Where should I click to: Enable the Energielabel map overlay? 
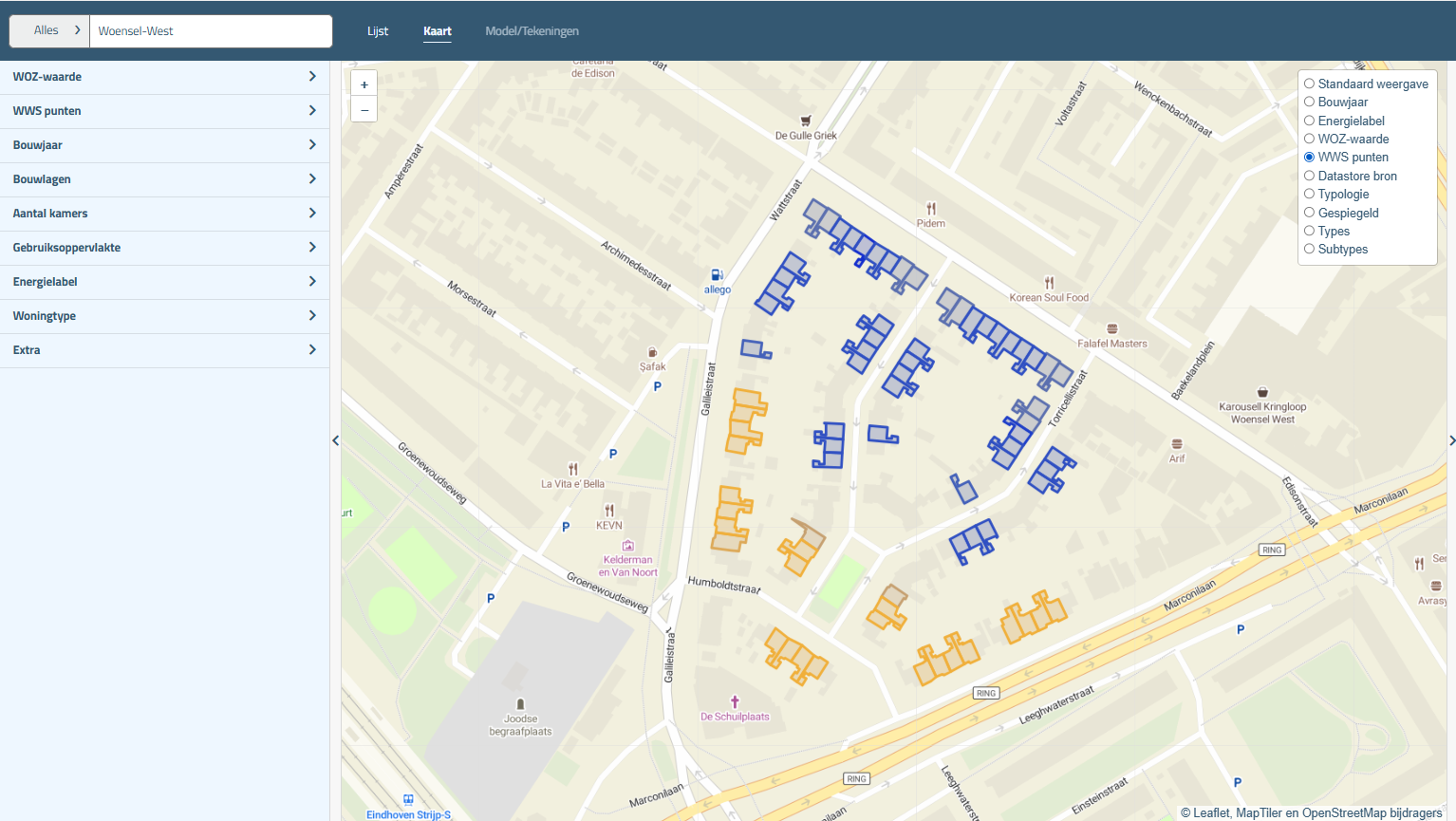pos(1309,121)
